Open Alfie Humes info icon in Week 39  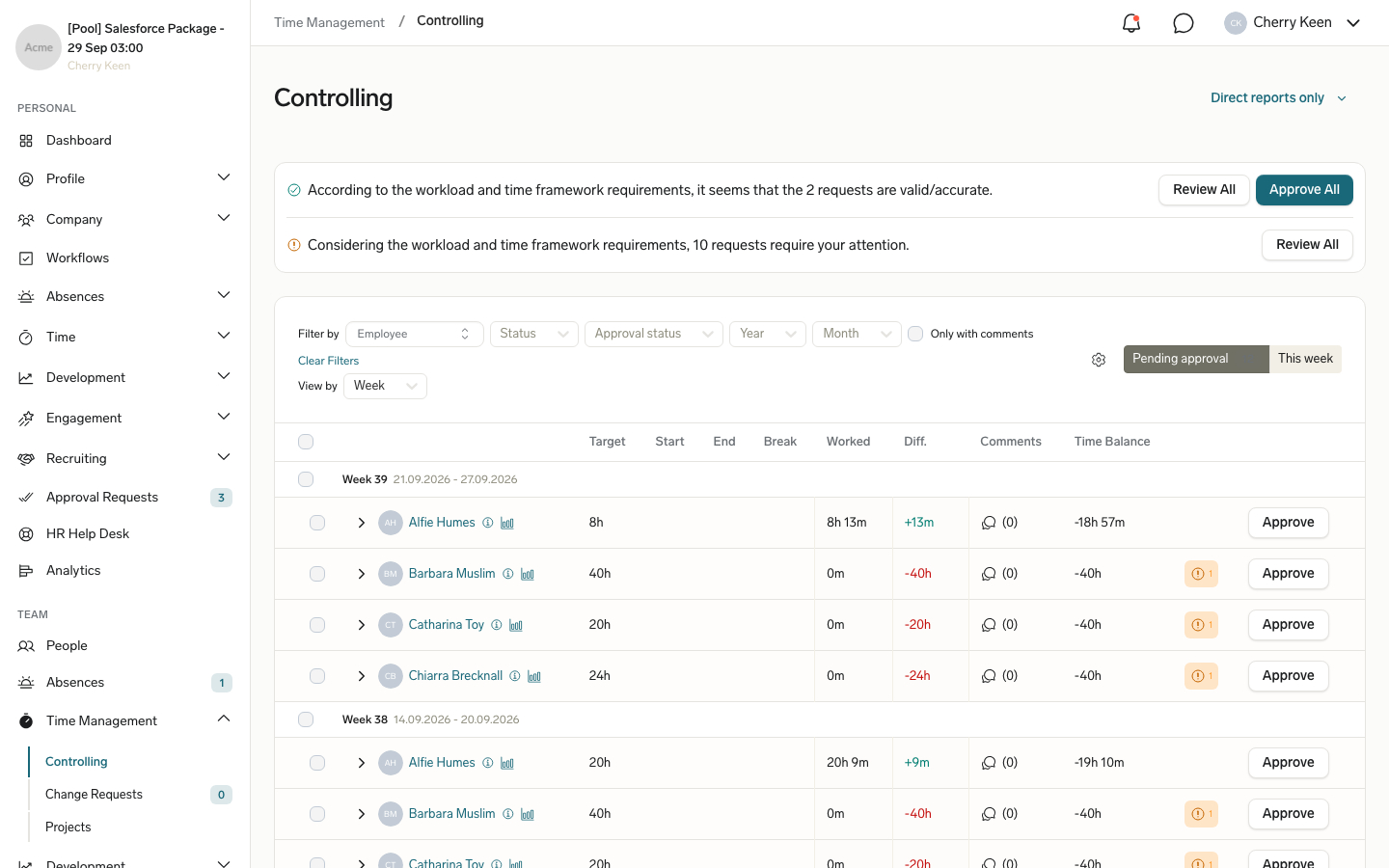(488, 523)
